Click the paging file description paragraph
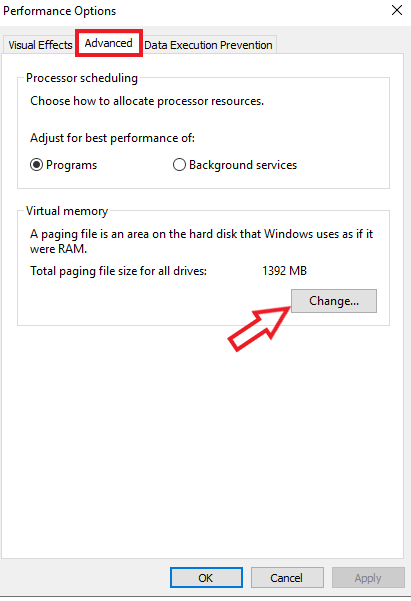This screenshot has width=411, height=601. click(x=201, y=241)
